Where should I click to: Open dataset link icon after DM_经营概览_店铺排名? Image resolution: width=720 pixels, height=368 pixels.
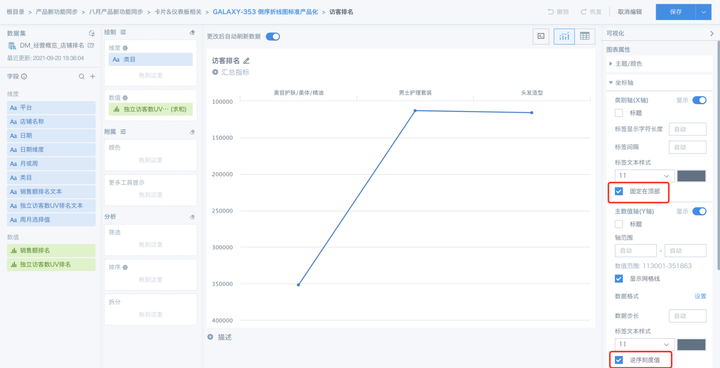91,45
